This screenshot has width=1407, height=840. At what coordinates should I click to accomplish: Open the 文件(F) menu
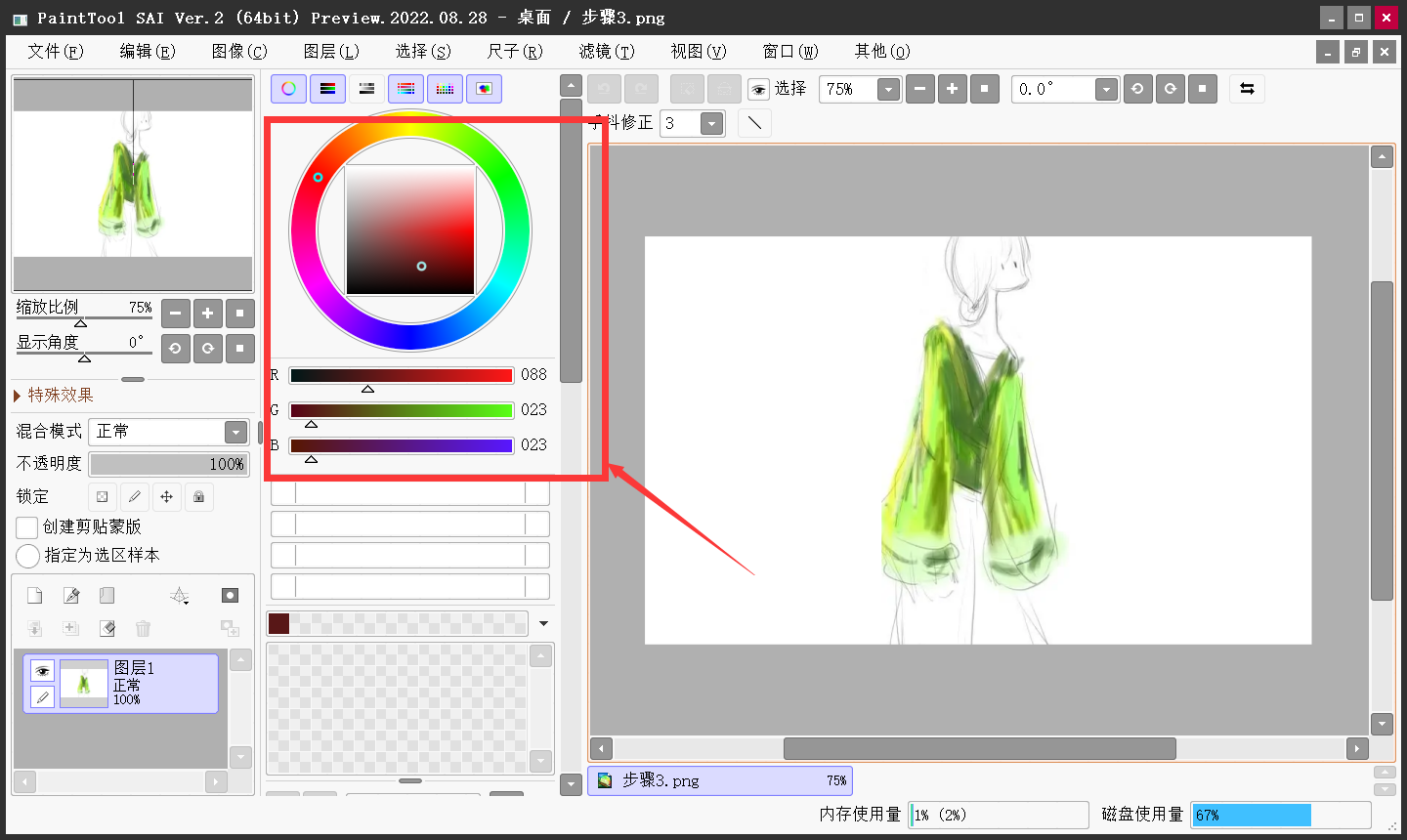point(56,52)
